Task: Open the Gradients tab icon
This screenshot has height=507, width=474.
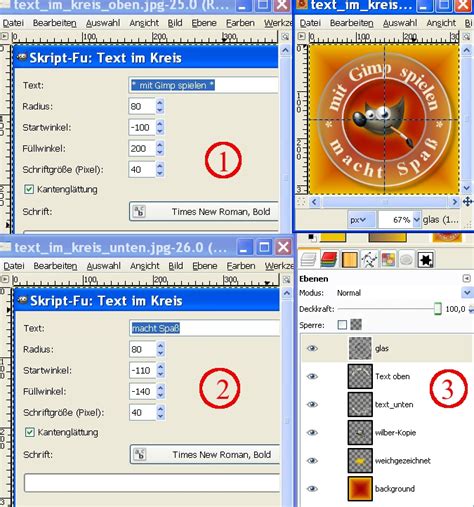Action: pyautogui.click(x=349, y=259)
